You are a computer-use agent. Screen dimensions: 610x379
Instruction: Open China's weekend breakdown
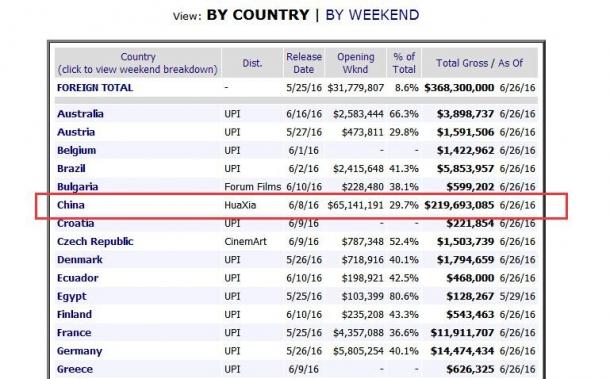71,205
